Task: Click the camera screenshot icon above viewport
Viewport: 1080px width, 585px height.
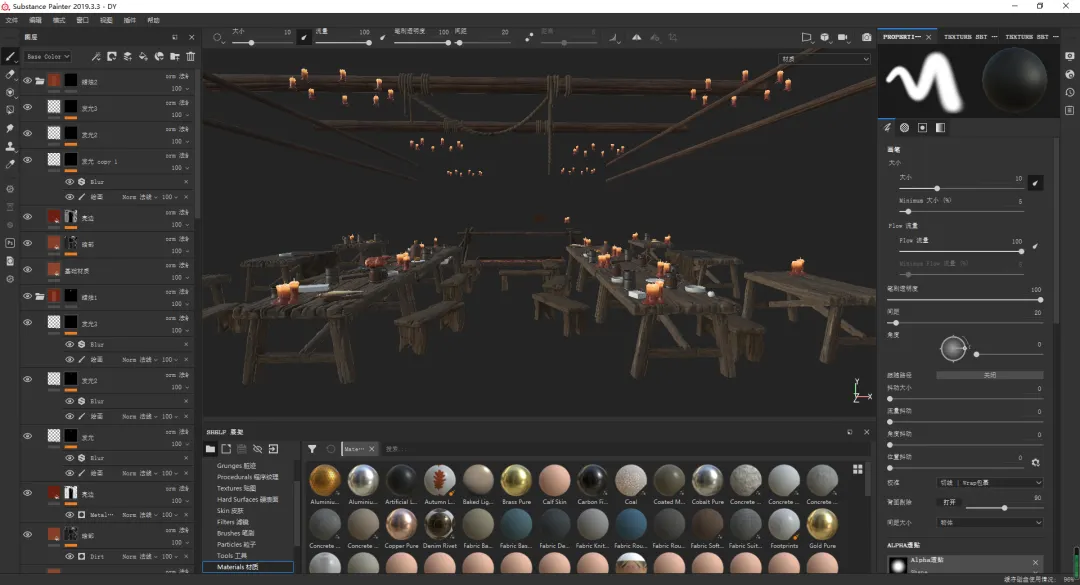Action: [x=866, y=38]
